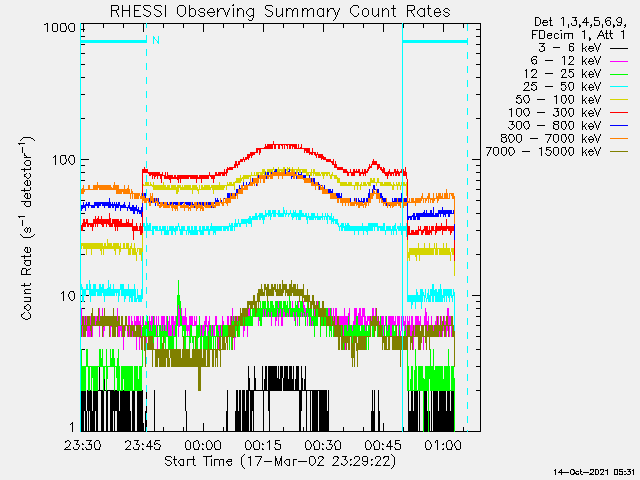Click the plot title 'RHESSI Observing Summary Count Rates'
This screenshot has width=640, height=480.
(280, 11)
